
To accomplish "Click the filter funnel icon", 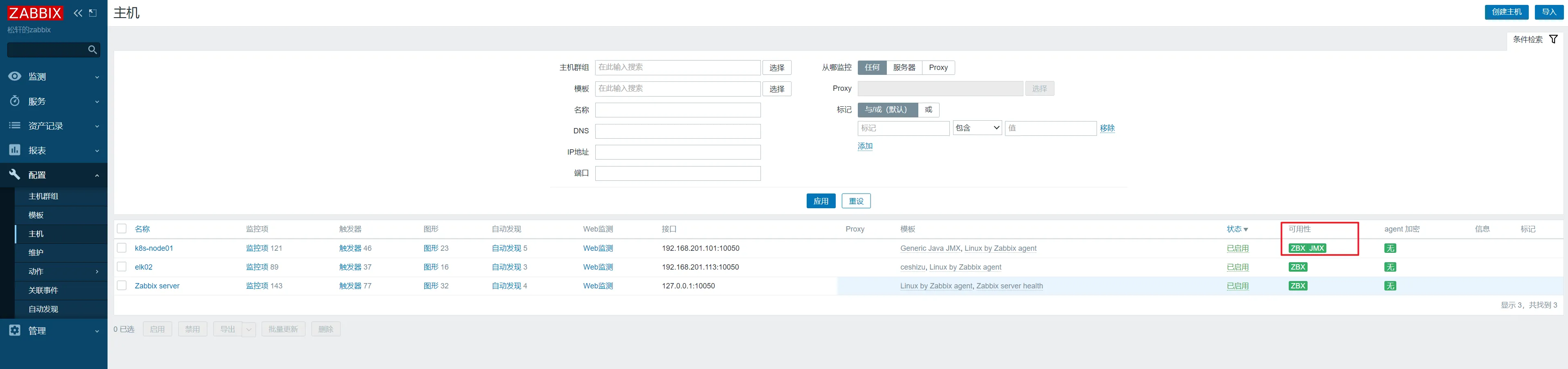I will tap(1553, 40).
